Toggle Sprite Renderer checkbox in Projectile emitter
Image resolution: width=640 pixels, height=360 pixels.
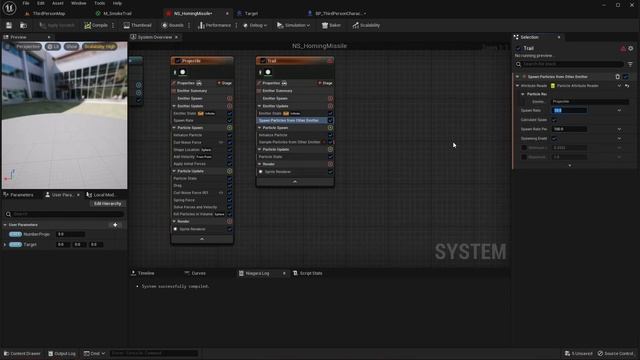pyautogui.click(x=229, y=229)
